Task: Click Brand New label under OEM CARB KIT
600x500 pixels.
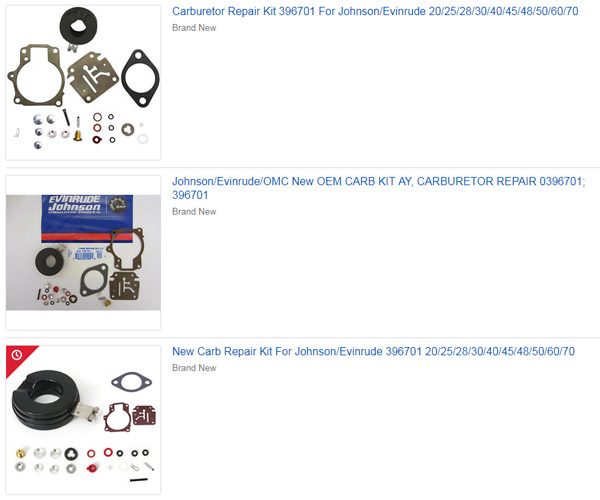Action: (194, 212)
